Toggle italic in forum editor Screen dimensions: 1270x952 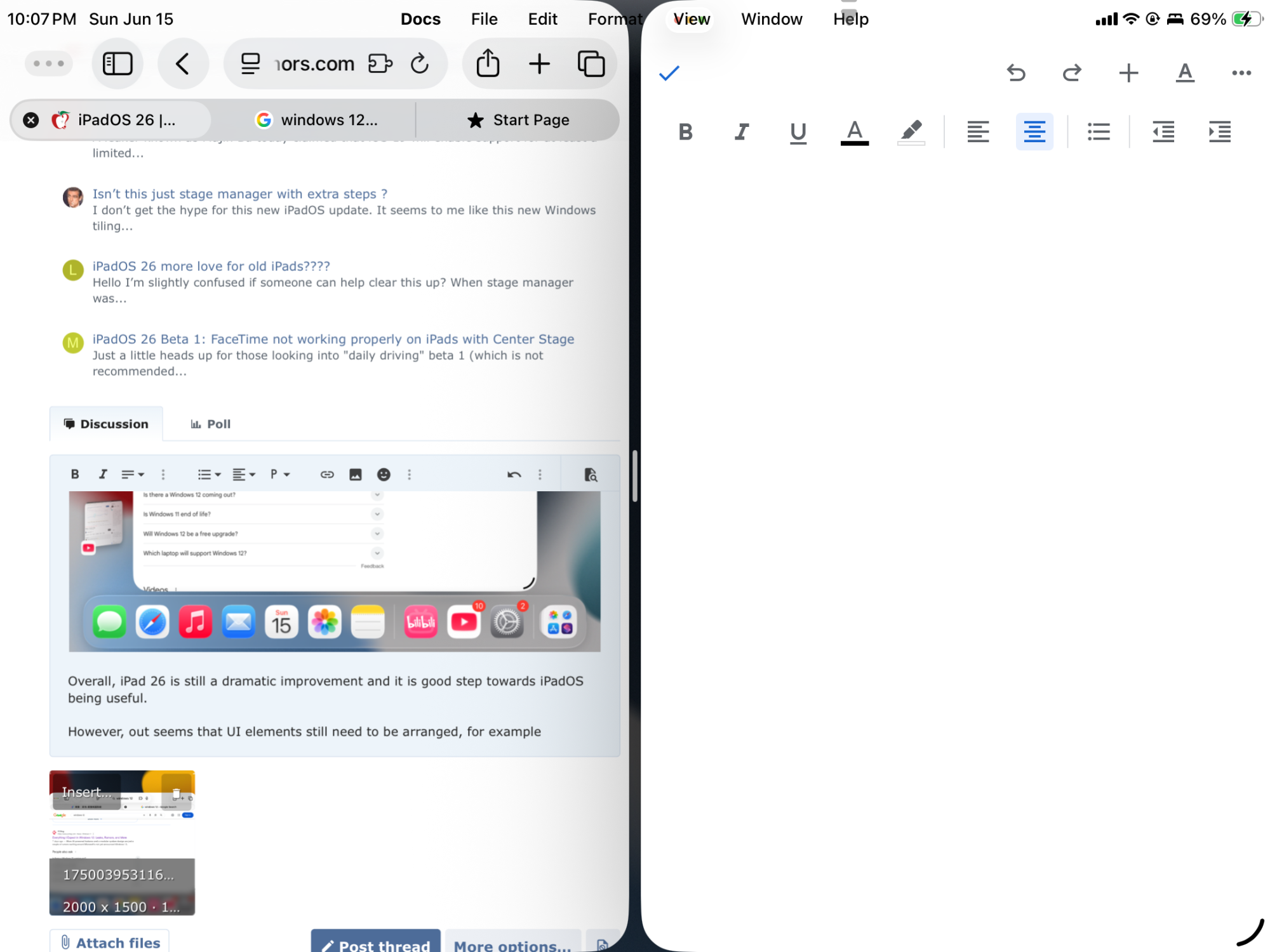click(x=103, y=474)
